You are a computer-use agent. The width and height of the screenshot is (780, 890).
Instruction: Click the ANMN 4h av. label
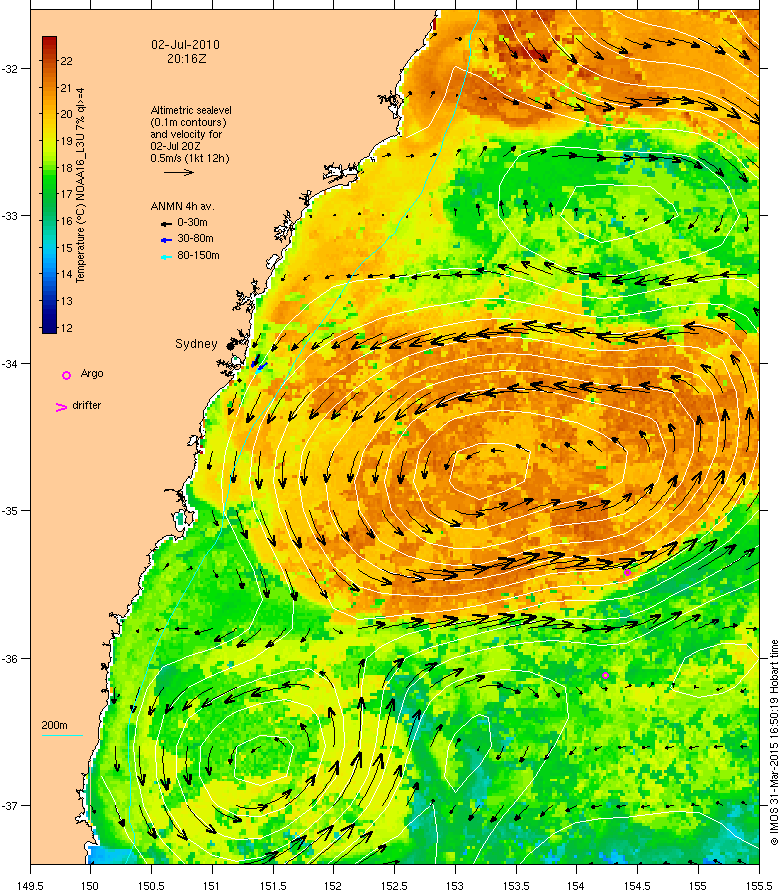click(183, 206)
